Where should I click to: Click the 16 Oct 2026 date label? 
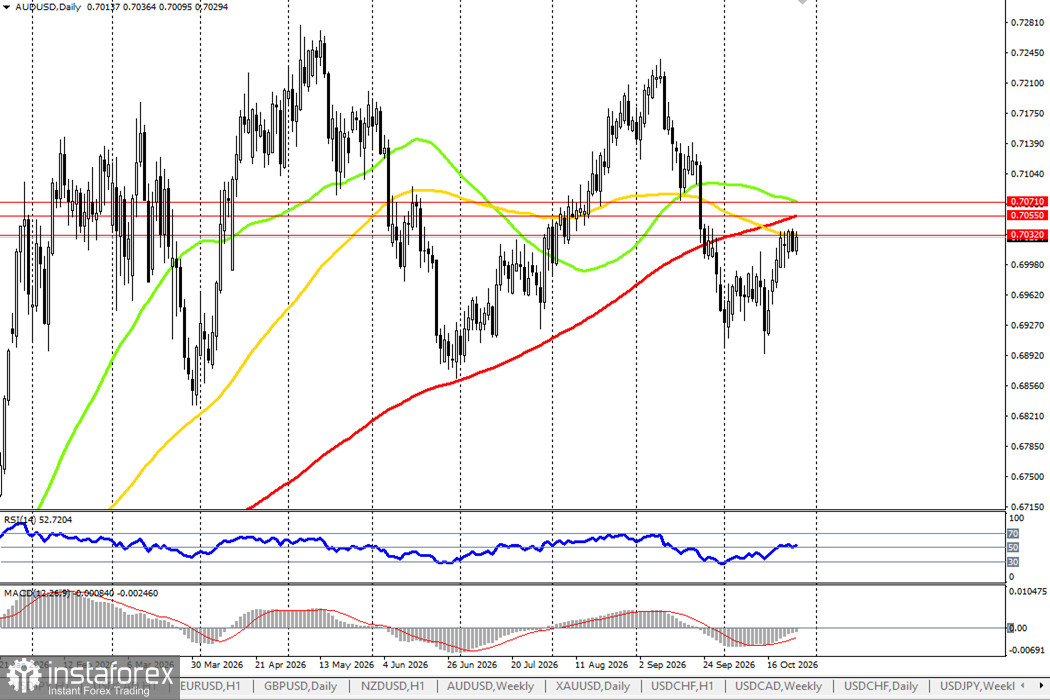point(792,665)
